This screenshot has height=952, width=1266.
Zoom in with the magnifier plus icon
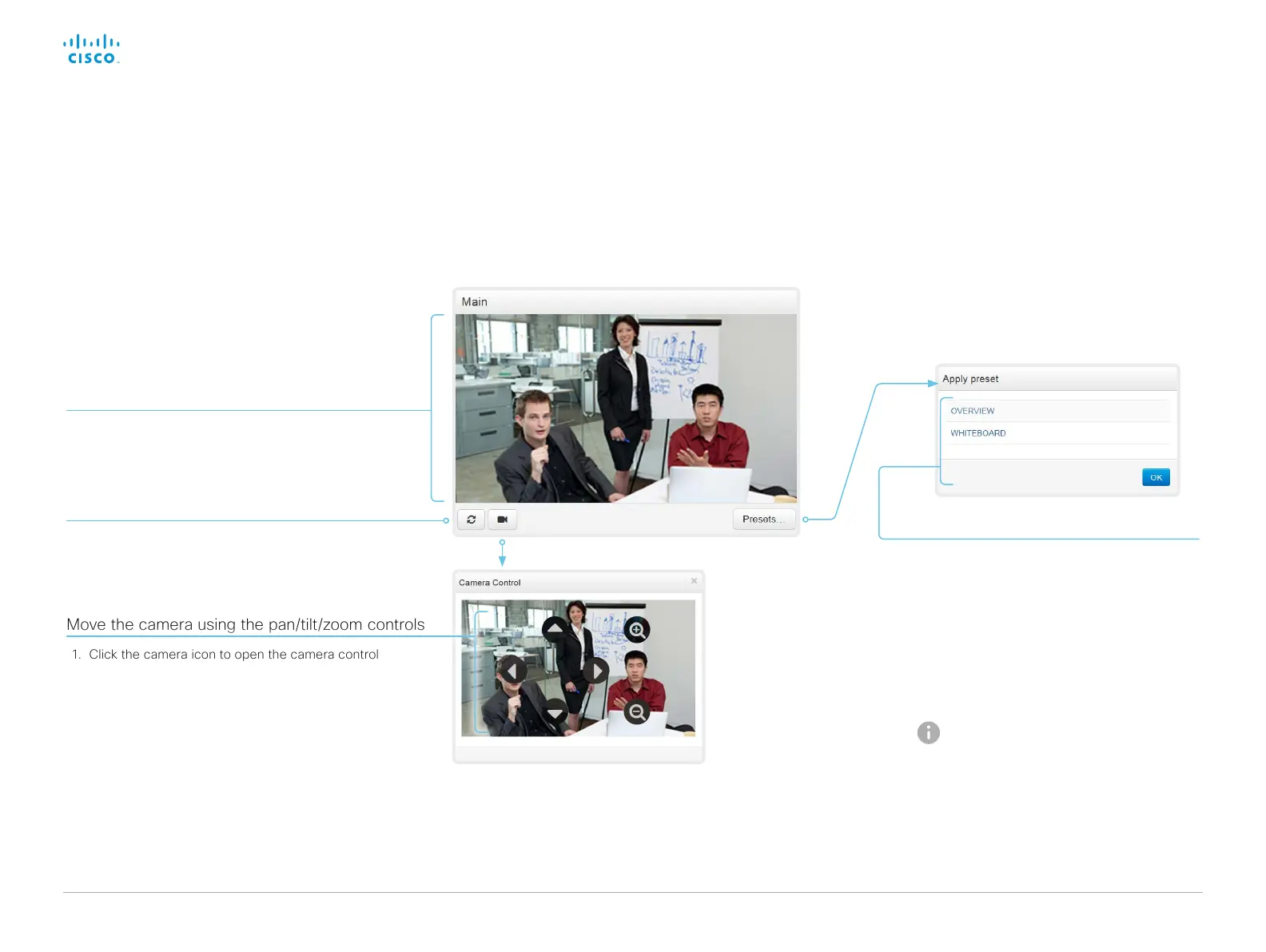pyautogui.click(x=637, y=630)
